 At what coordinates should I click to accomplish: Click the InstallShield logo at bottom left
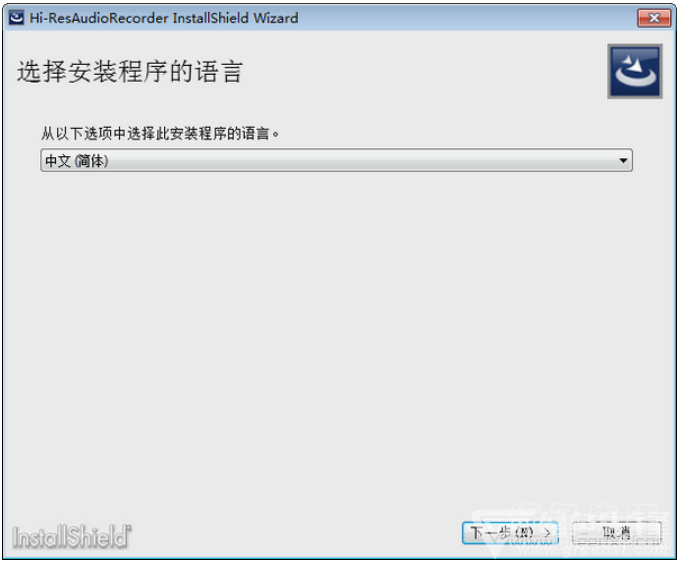72,537
